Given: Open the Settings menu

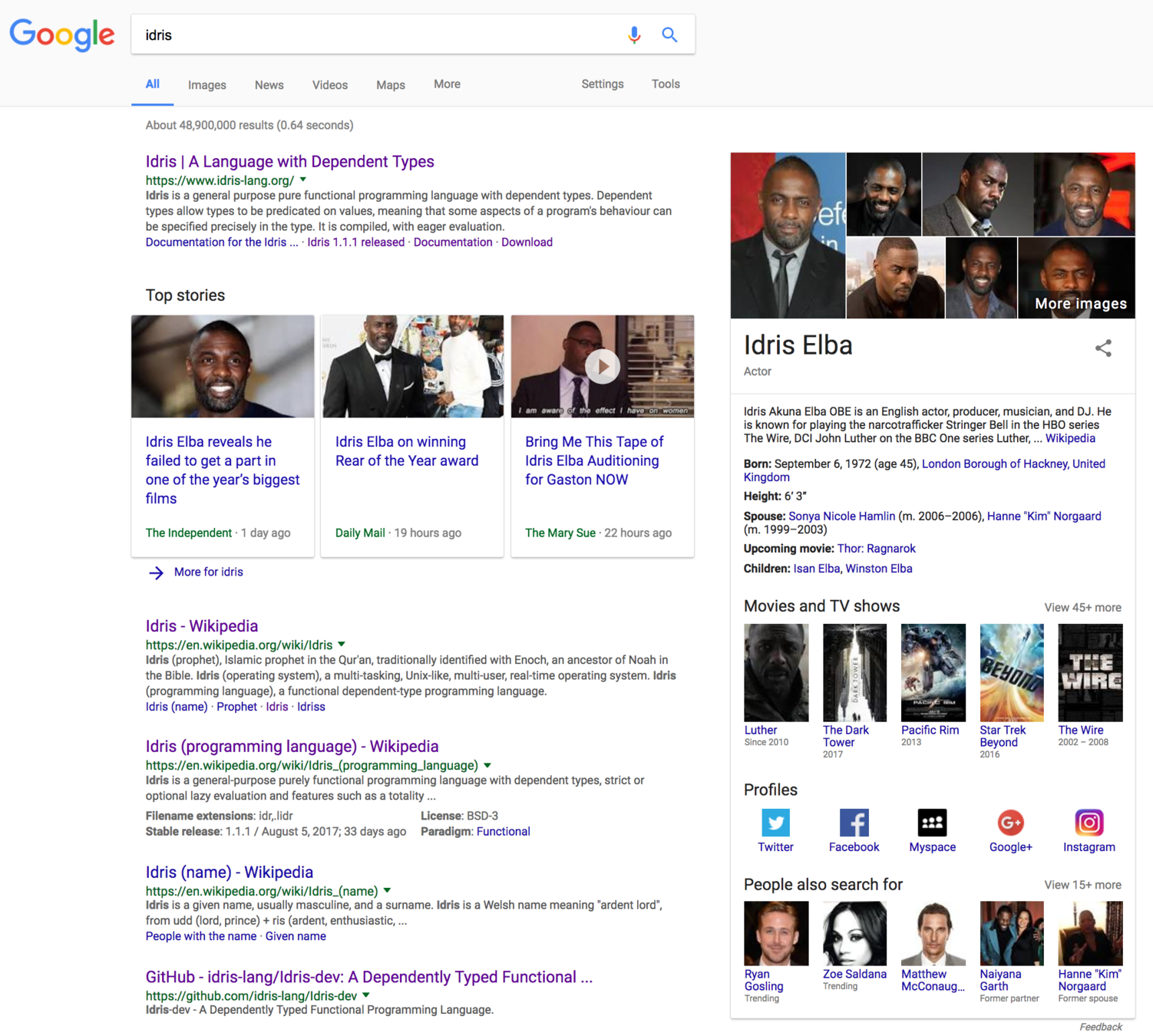Looking at the screenshot, I should point(603,84).
